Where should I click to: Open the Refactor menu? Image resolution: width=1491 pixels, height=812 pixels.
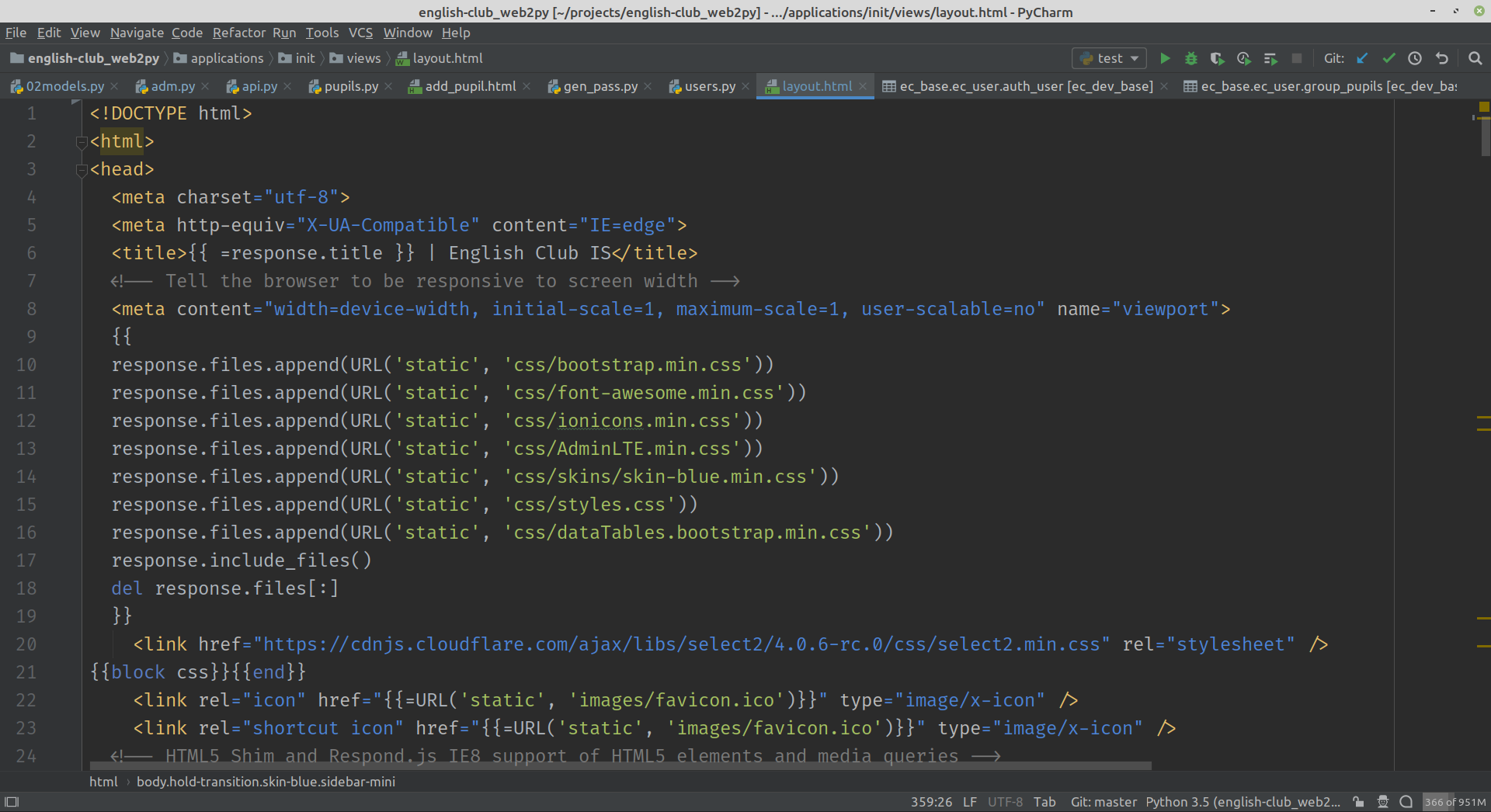[239, 33]
